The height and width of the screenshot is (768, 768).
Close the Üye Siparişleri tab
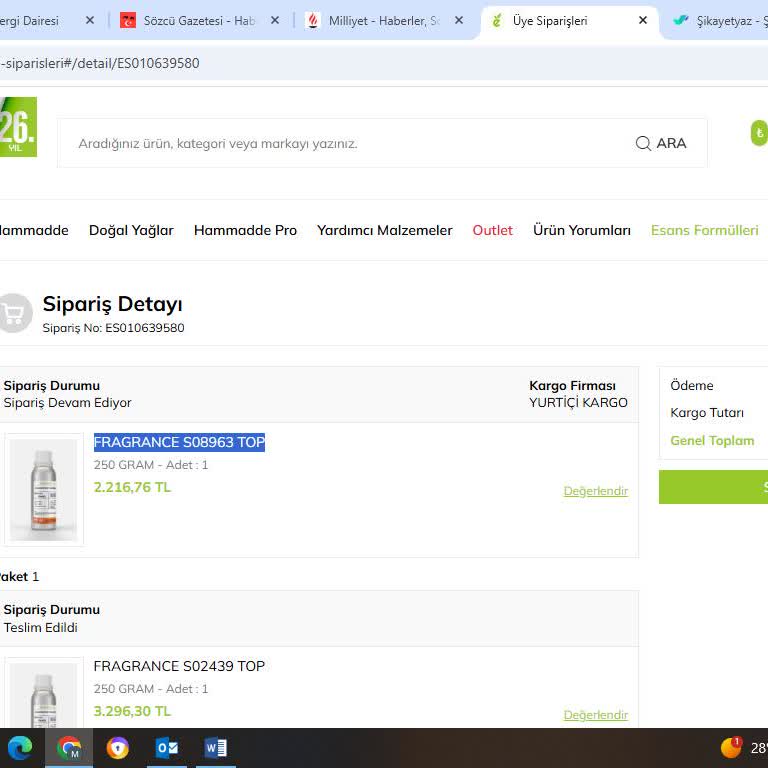(643, 20)
